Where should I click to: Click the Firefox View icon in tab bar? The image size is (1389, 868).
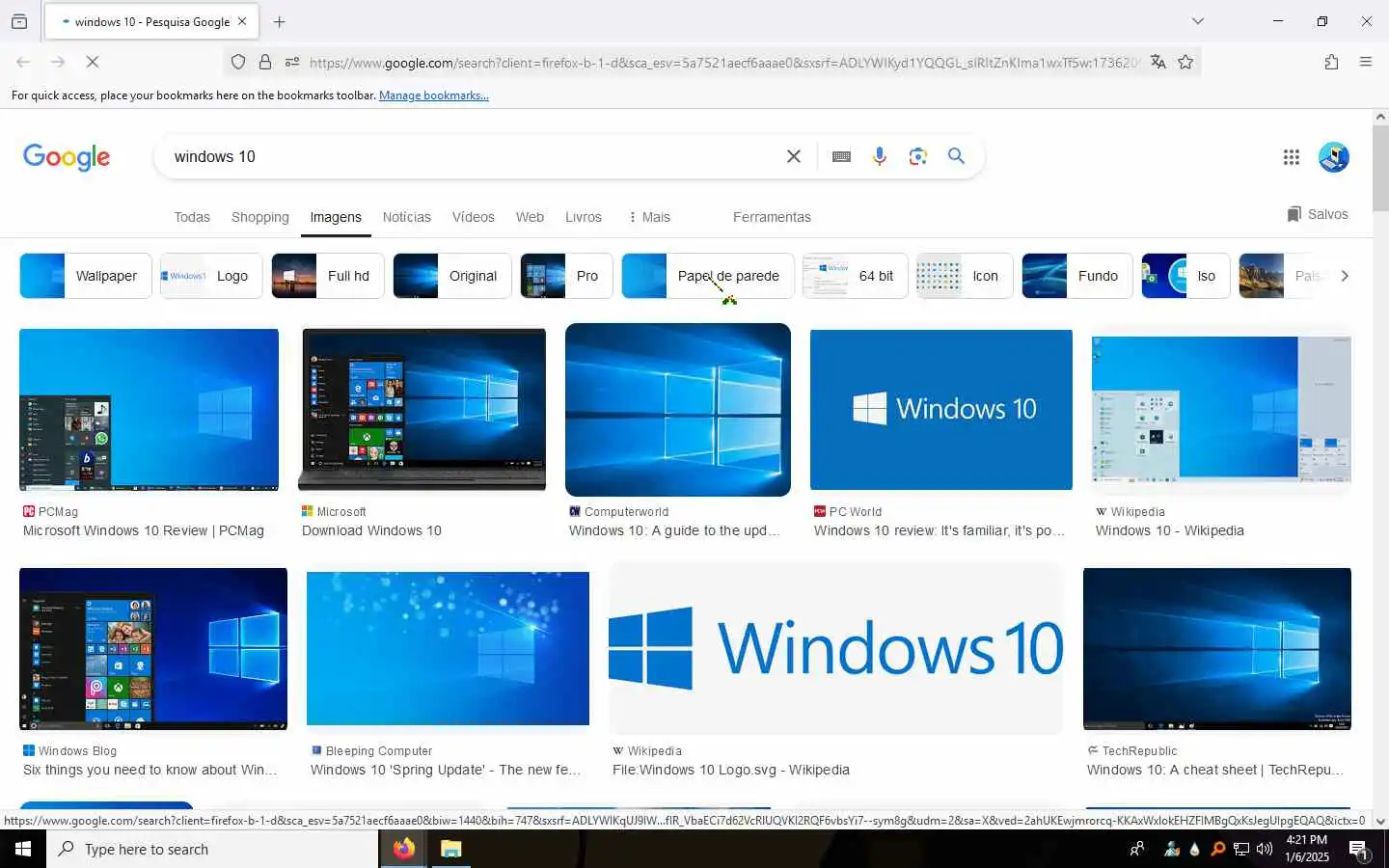(19, 21)
